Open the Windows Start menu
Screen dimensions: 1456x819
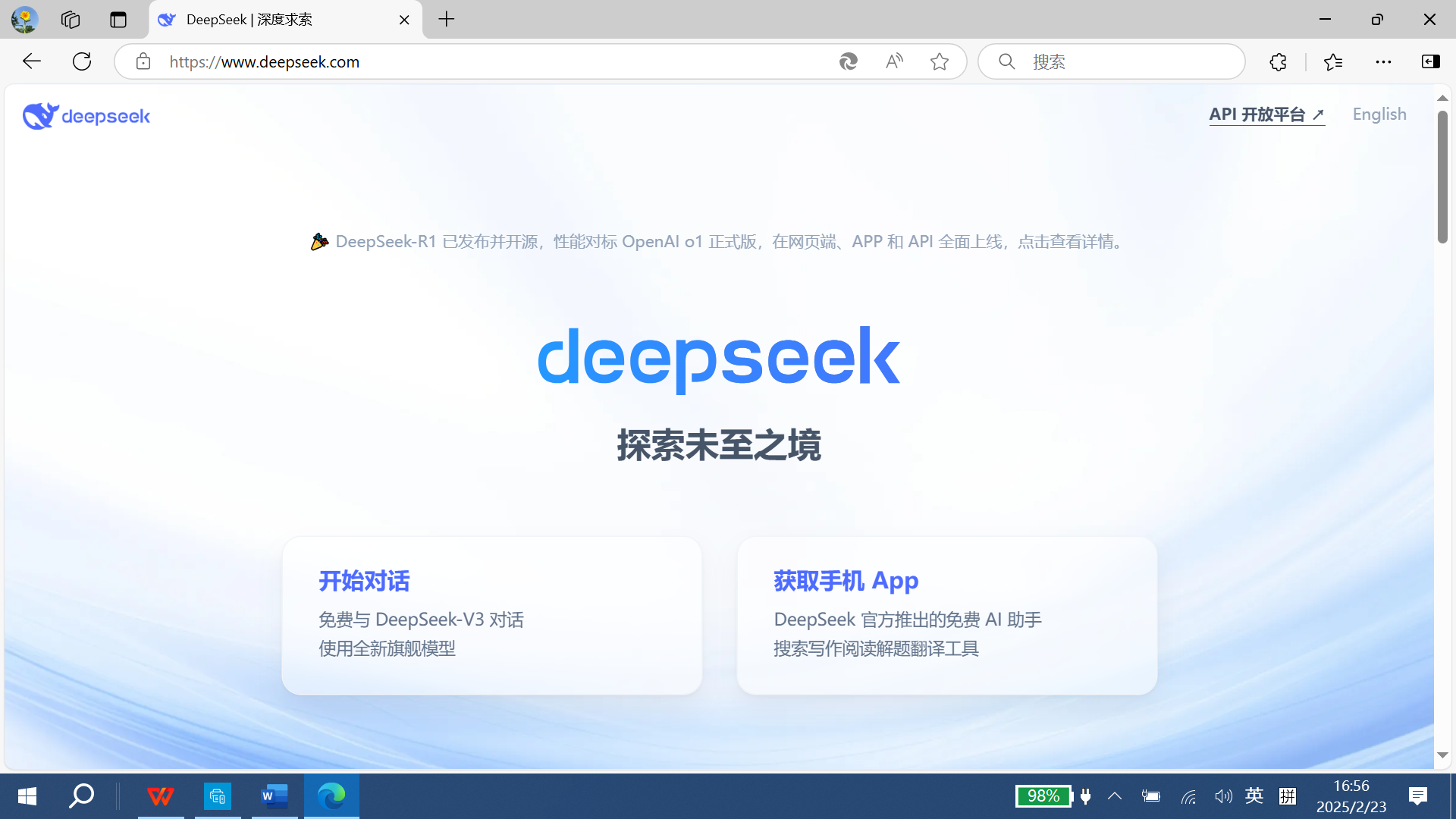click(x=27, y=795)
